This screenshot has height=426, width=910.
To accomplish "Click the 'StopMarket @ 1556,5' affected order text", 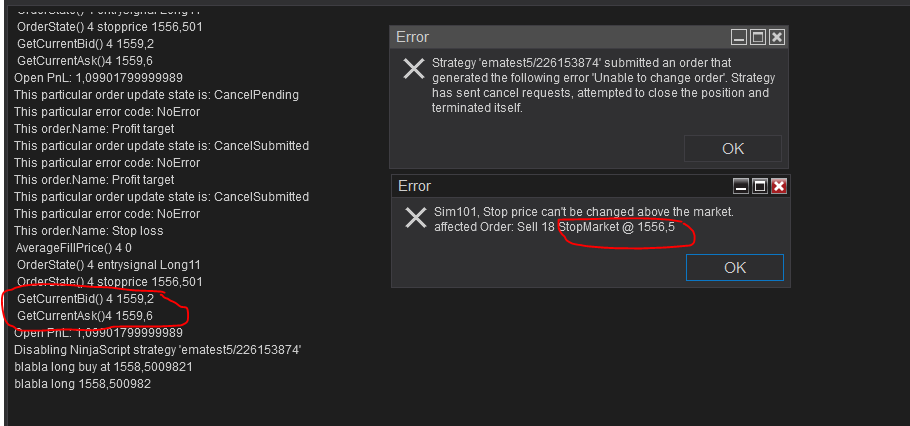I will coord(616,227).
